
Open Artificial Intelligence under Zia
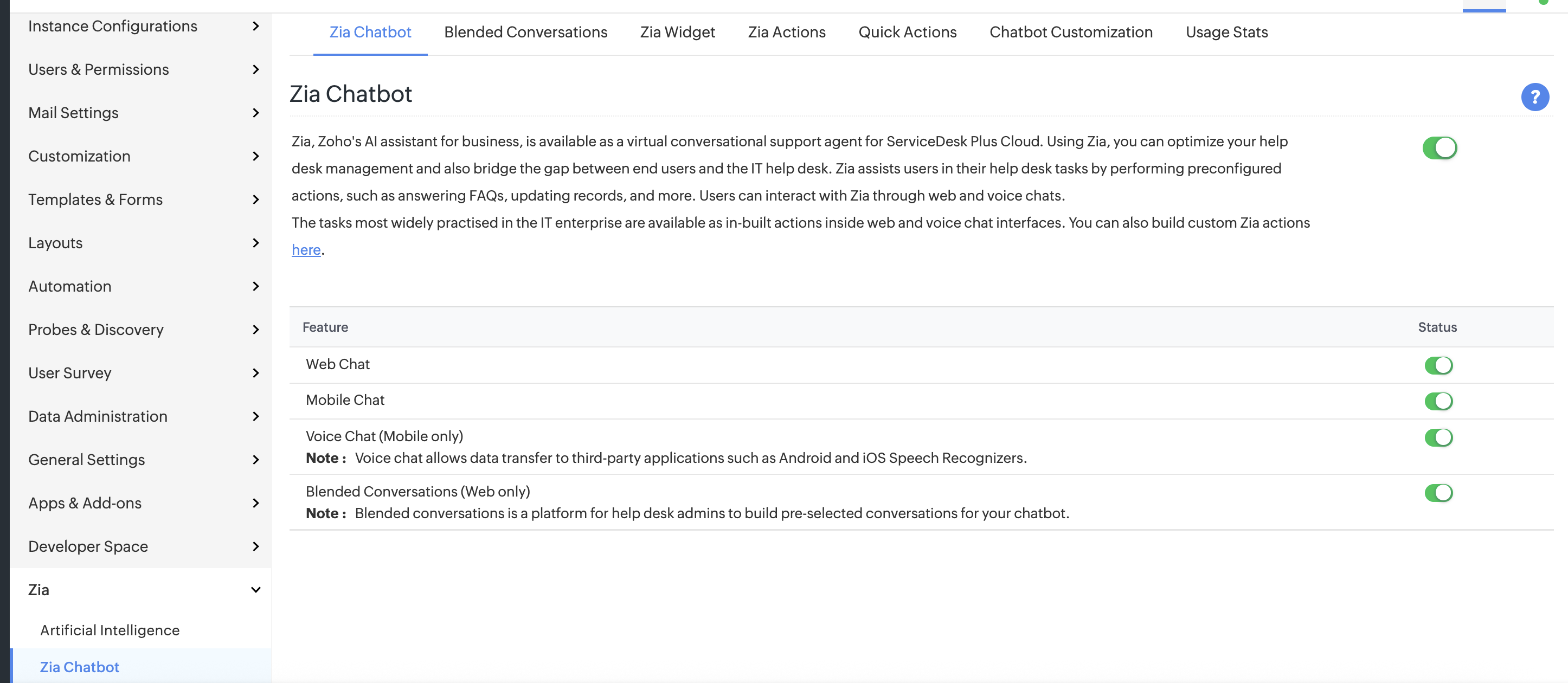(x=110, y=630)
